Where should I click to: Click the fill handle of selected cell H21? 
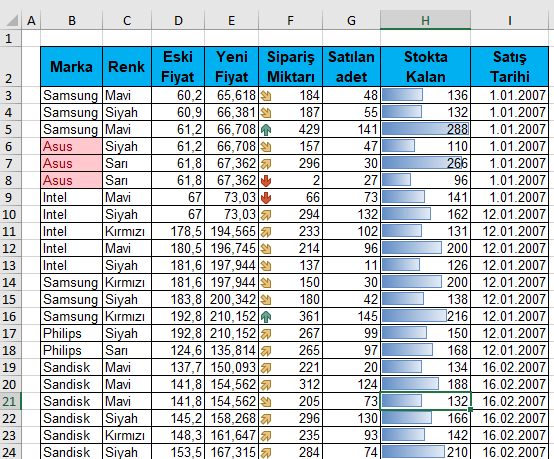tap(470, 410)
